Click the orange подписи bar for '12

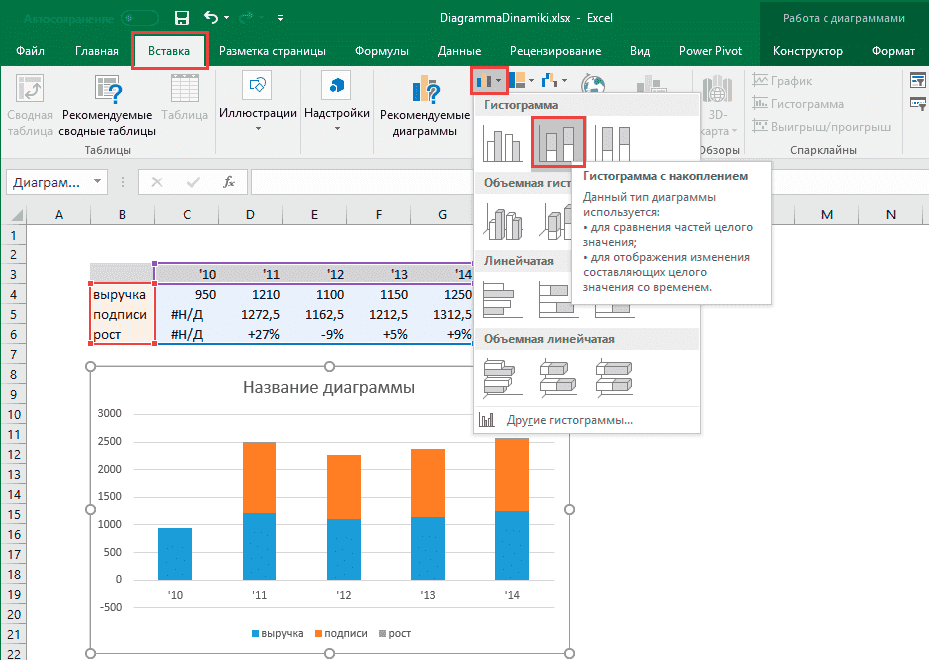[x=344, y=486]
